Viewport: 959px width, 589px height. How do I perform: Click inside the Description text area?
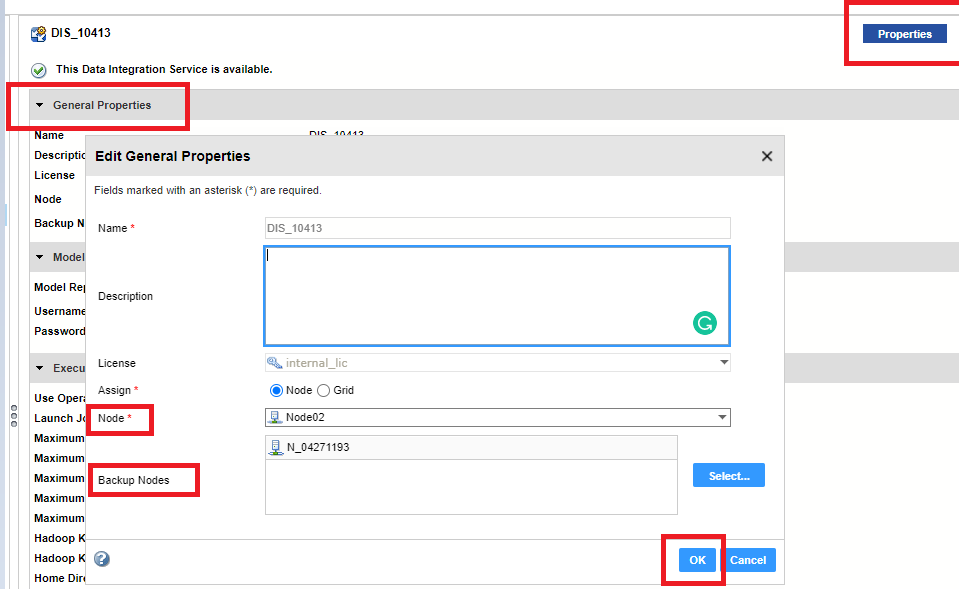click(x=497, y=296)
